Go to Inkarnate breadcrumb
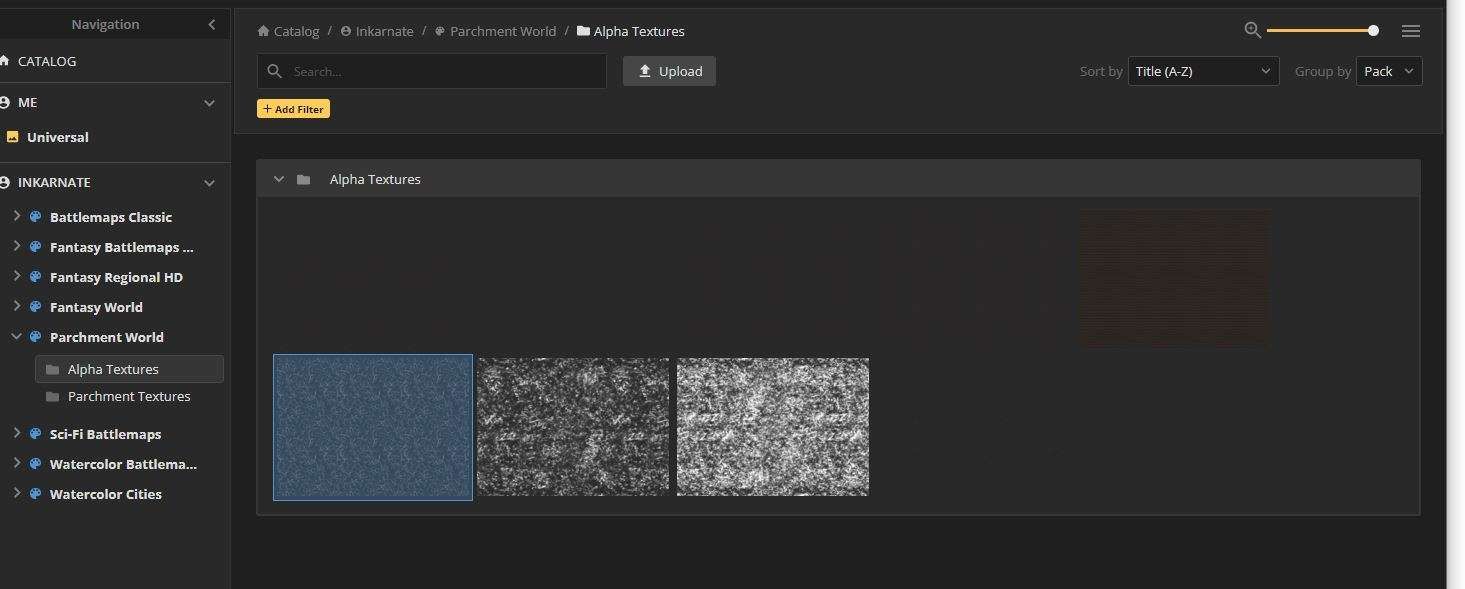This screenshot has height=589, width=1465. pos(377,31)
